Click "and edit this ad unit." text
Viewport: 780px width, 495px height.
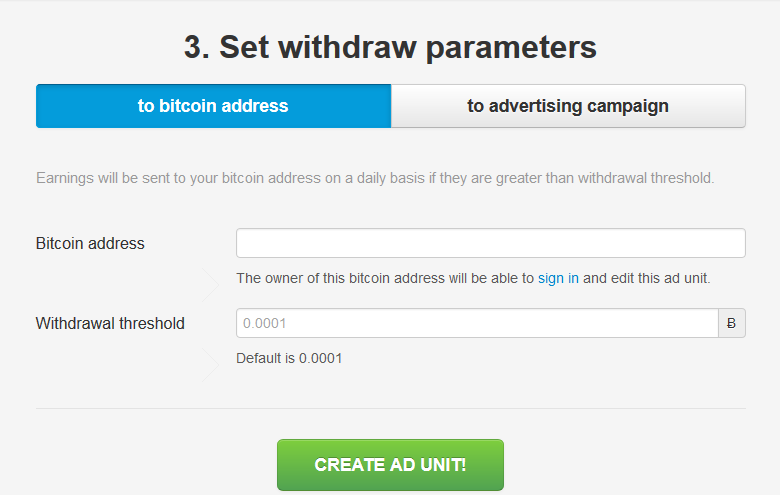(x=647, y=278)
